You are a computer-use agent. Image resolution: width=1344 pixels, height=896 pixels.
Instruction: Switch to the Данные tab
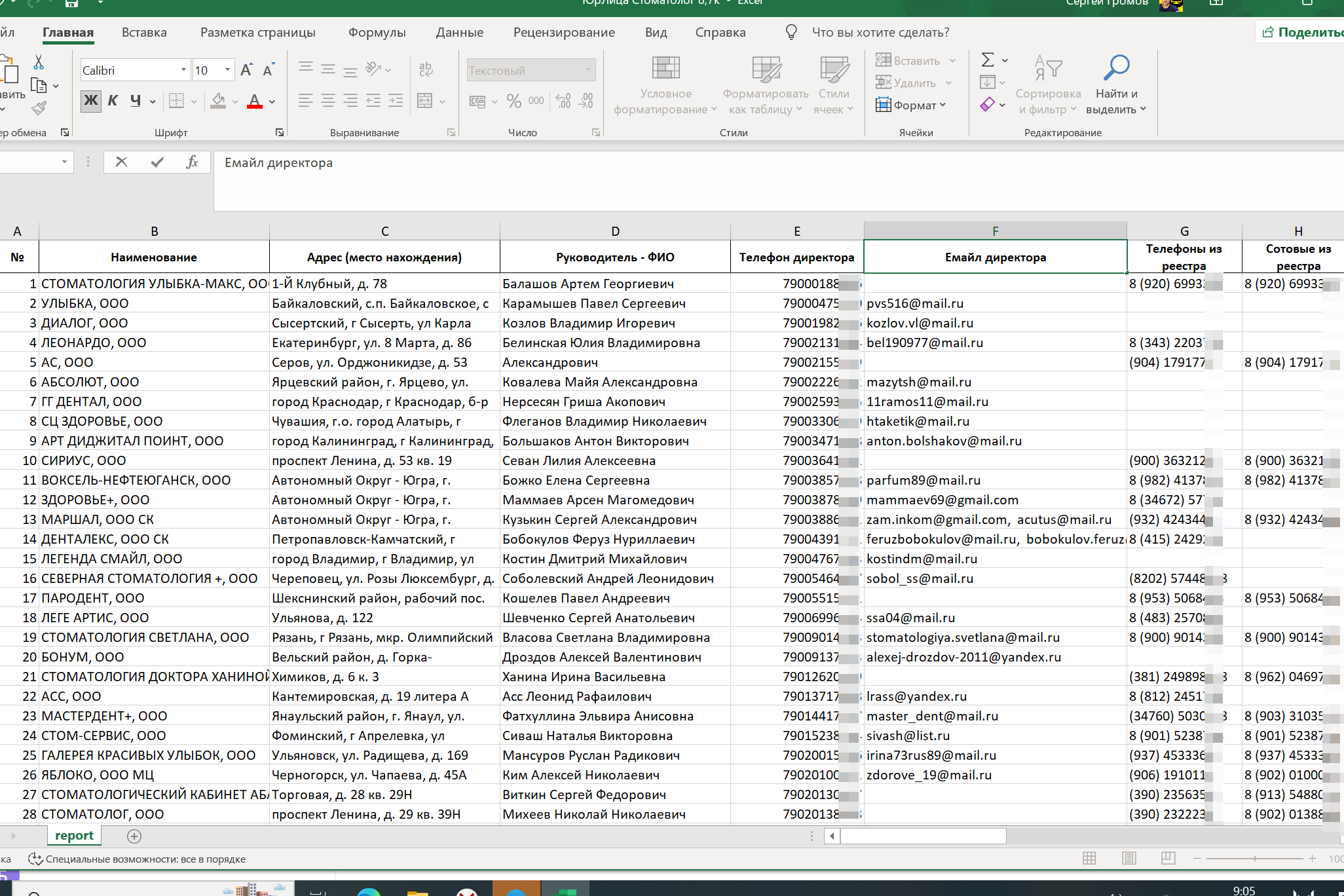(460, 32)
